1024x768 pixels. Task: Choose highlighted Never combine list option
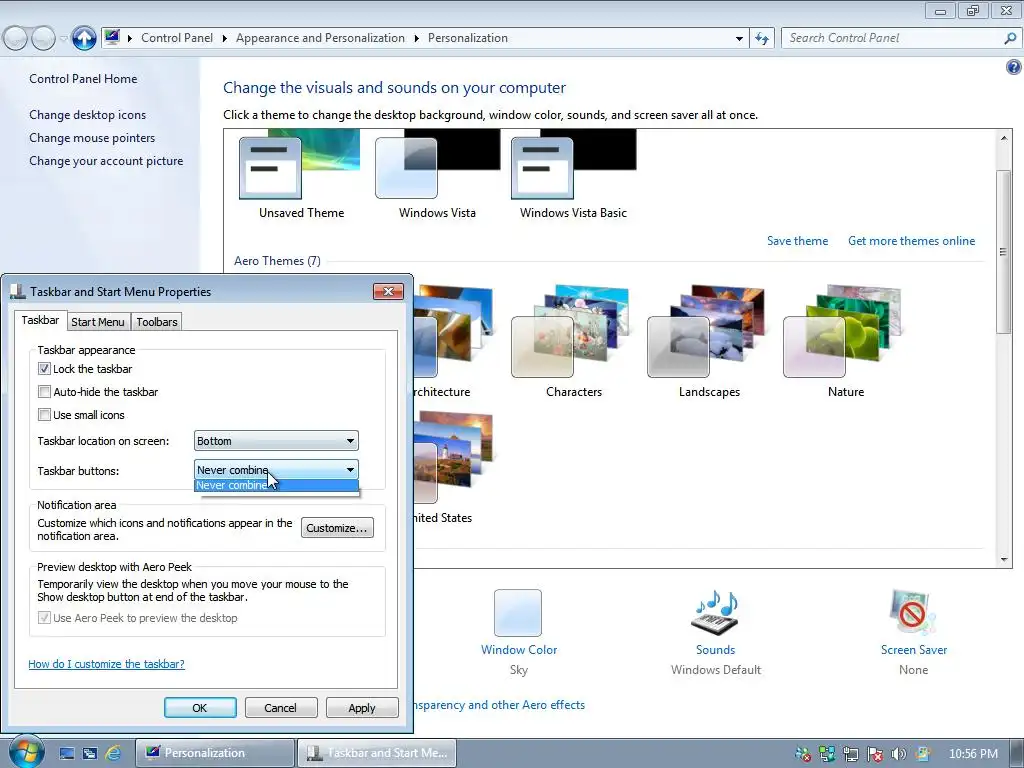coord(276,485)
